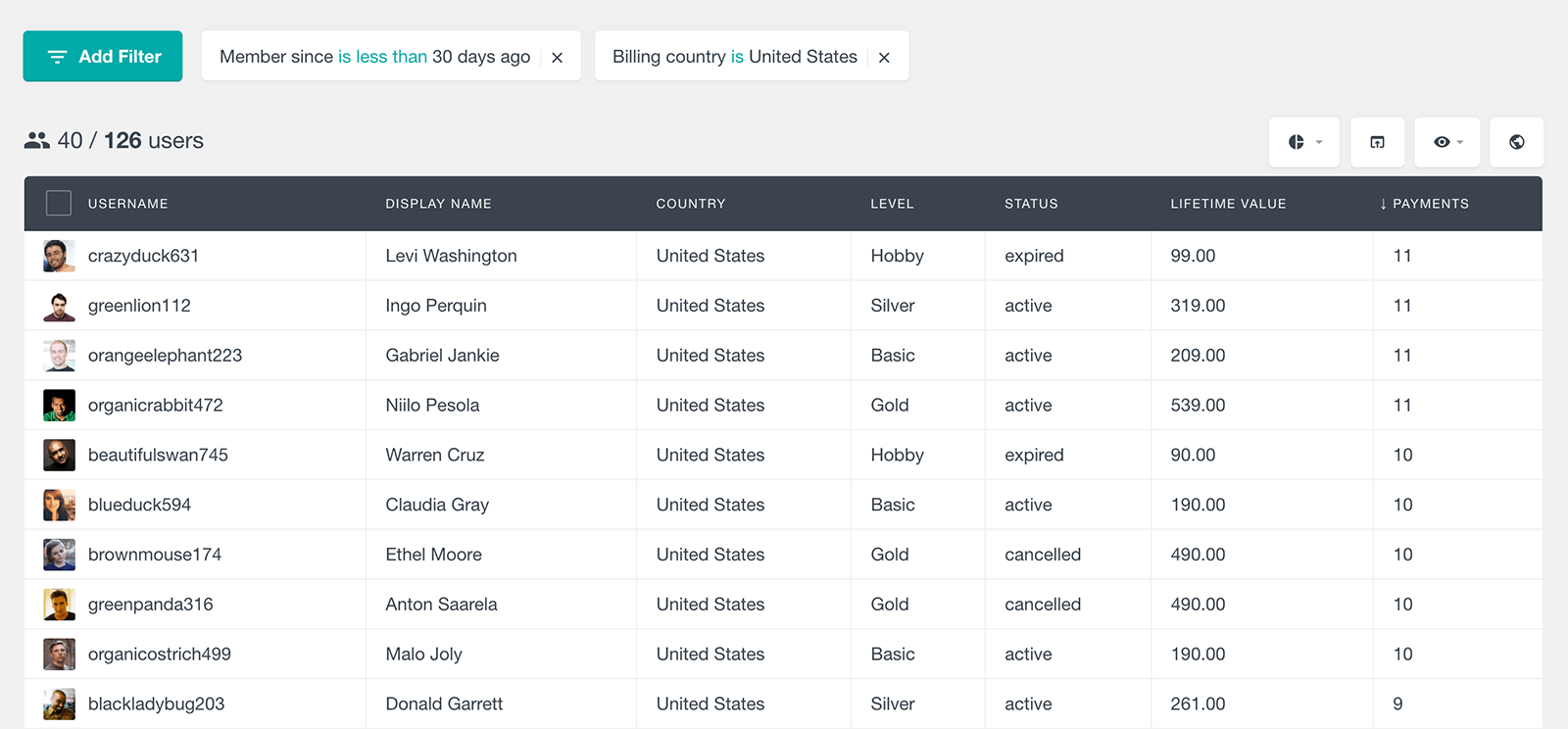This screenshot has width=1568, height=729.
Task: Click avatar of brownmouse174
Action: tap(59, 555)
